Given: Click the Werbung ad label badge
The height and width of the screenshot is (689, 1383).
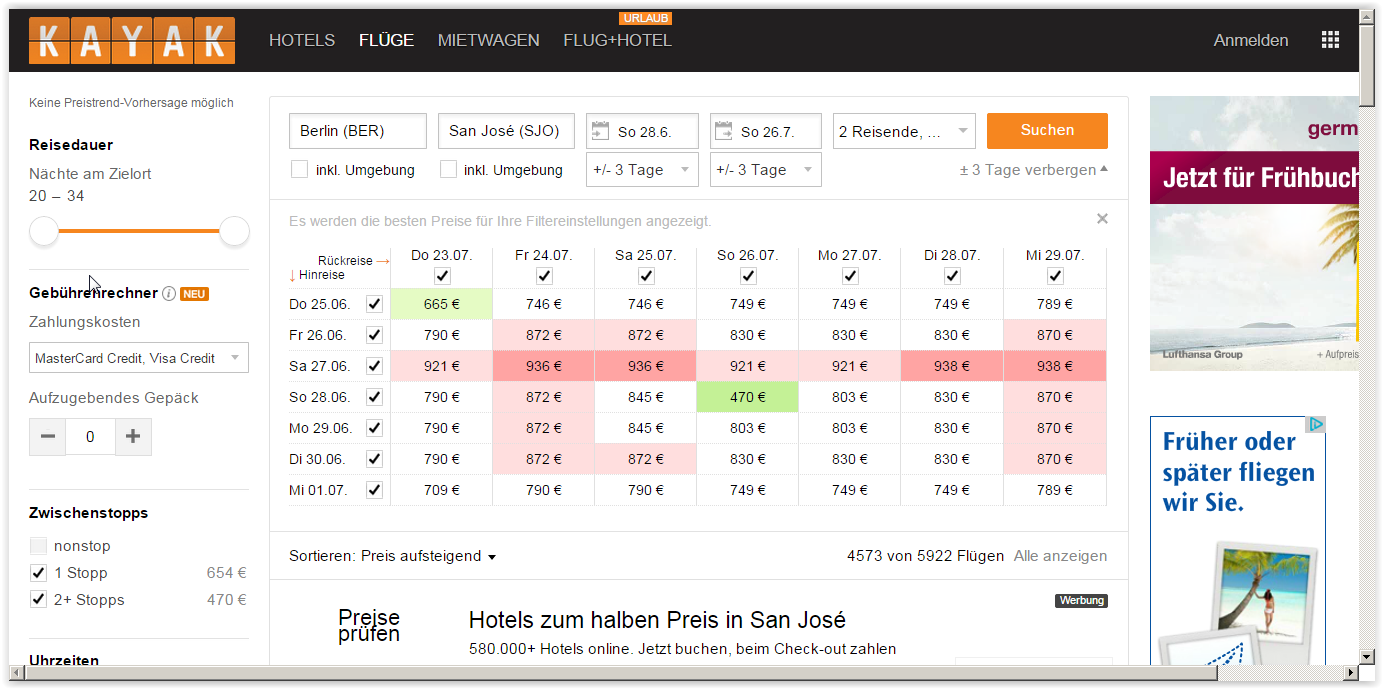Looking at the screenshot, I should (x=1082, y=601).
